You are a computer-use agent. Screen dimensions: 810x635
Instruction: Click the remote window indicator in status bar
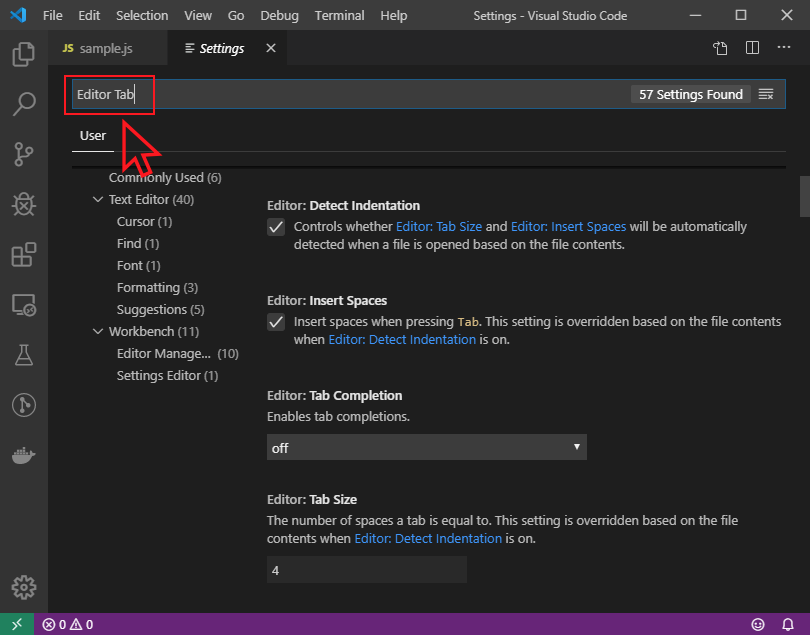(17, 624)
